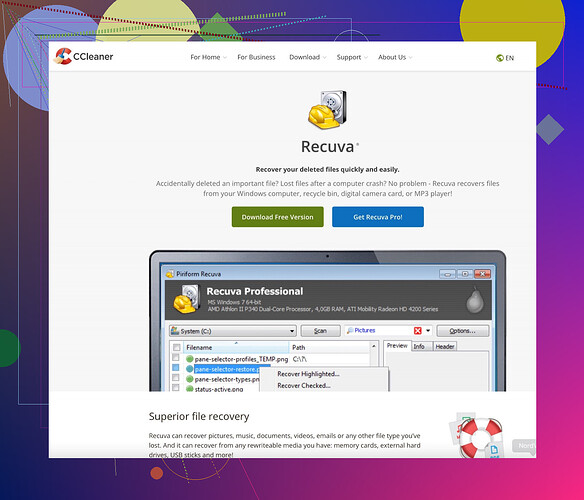Click the CCleaner logo icon
This screenshot has width=584, height=500.
click(x=63, y=56)
